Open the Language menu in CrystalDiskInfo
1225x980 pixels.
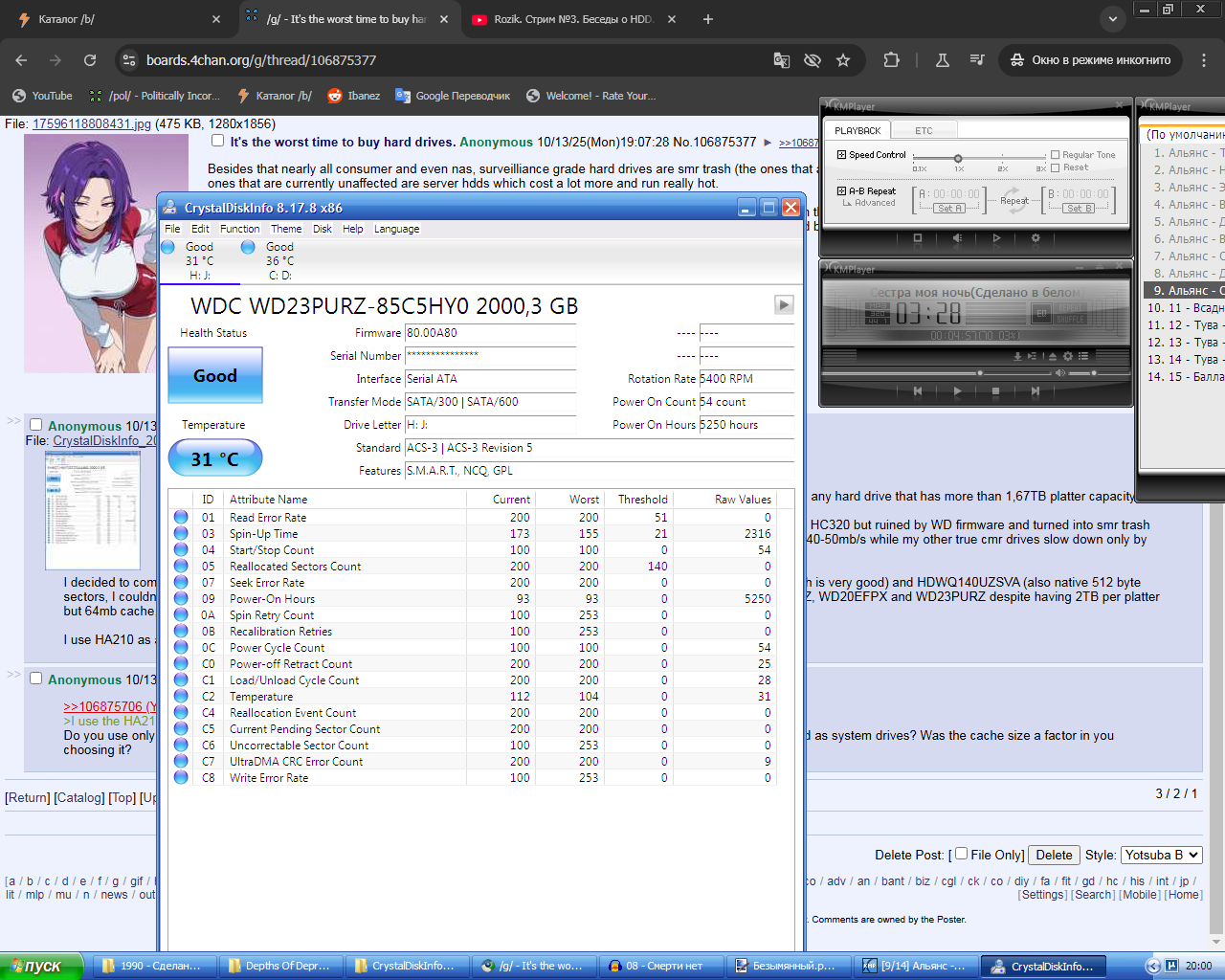pyautogui.click(x=396, y=229)
